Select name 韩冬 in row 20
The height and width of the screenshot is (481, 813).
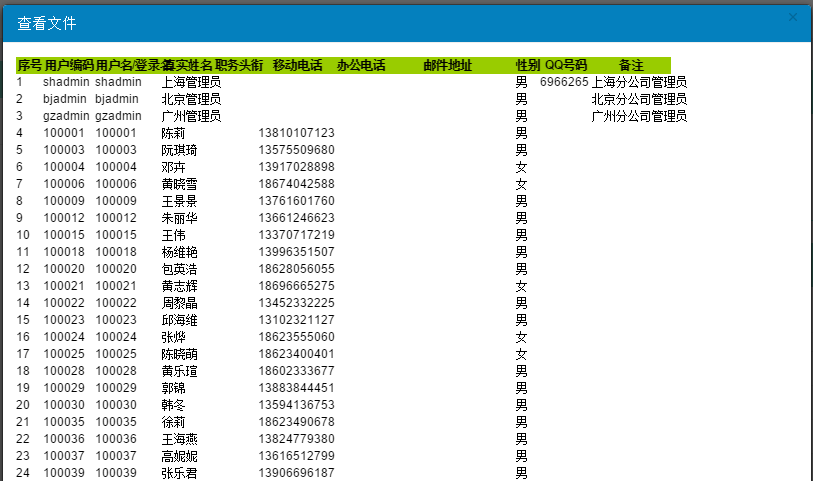(173, 405)
